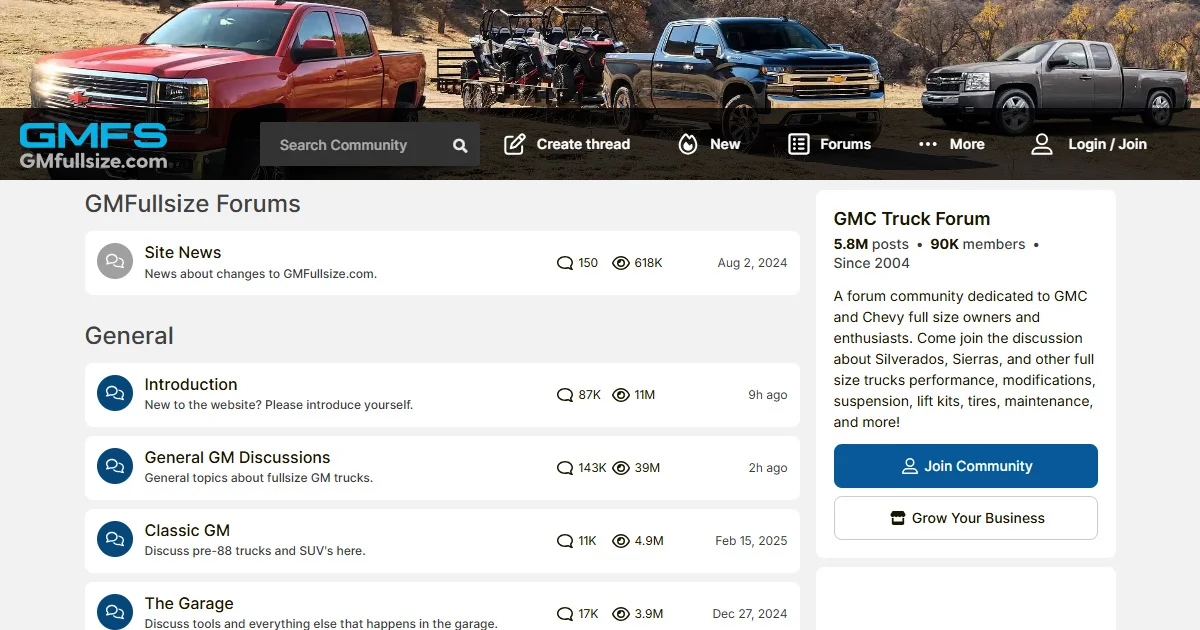Open the New posts menu item
1200x630 pixels.
709,144
